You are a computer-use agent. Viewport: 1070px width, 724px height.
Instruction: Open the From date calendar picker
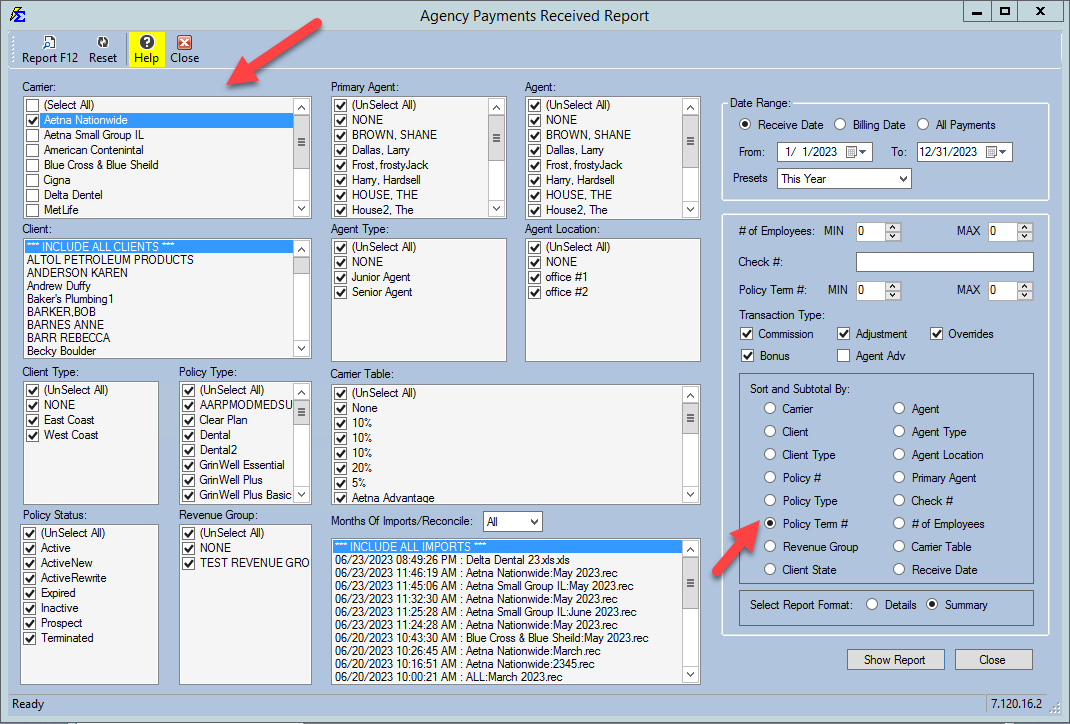(852, 152)
